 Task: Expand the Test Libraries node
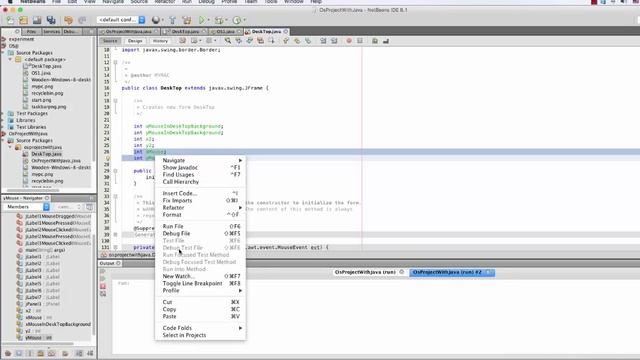(x=3, y=127)
